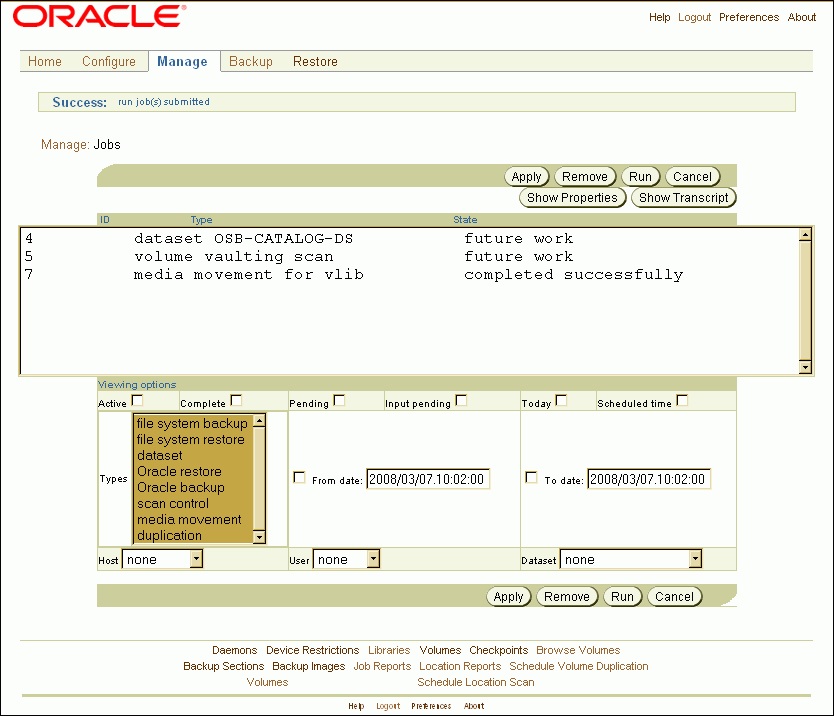Screen dimensions: 834x716
Task: Click the From date input field
Action: point(428,479)
